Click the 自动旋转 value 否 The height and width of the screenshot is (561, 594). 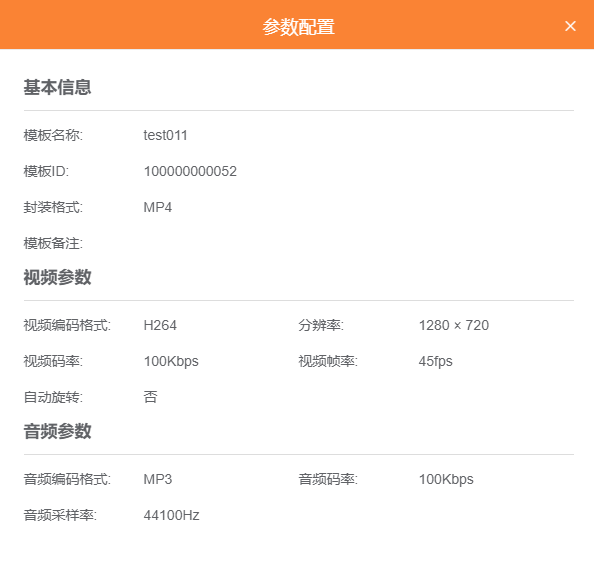150,397
